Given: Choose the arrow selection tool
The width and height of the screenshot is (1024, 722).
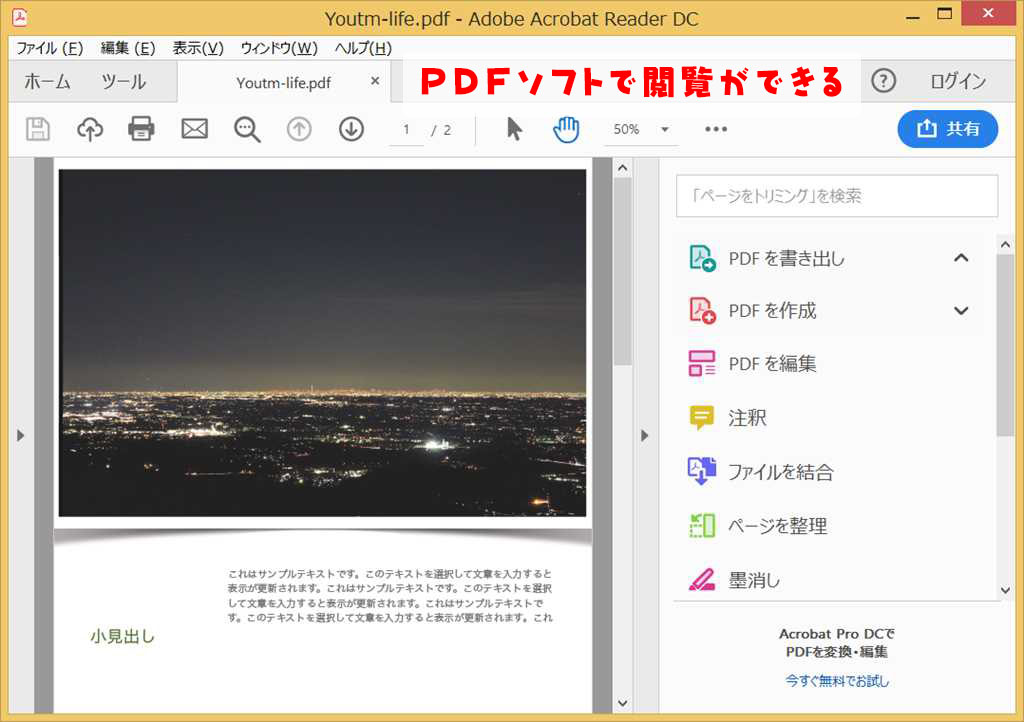Looking at the screenshot, I should coord(515,129).
